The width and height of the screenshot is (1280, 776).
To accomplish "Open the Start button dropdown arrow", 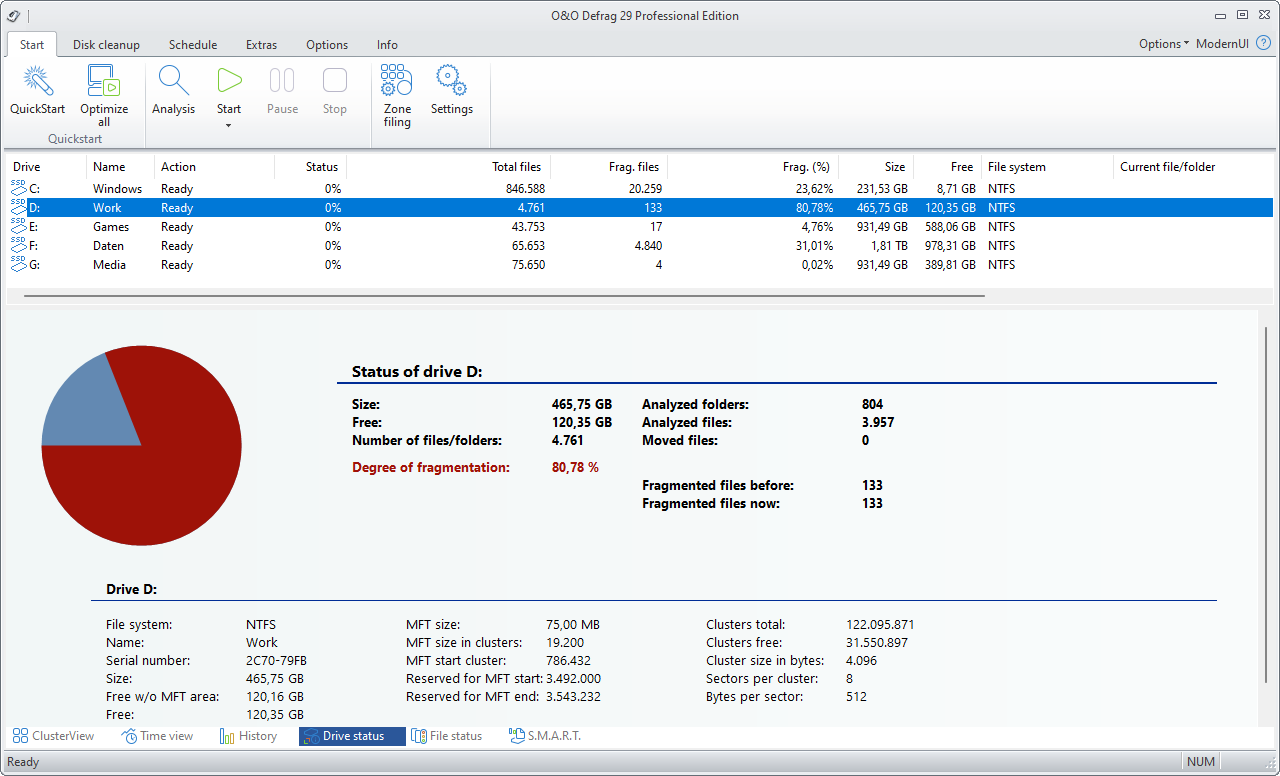I will click(229, 125).
